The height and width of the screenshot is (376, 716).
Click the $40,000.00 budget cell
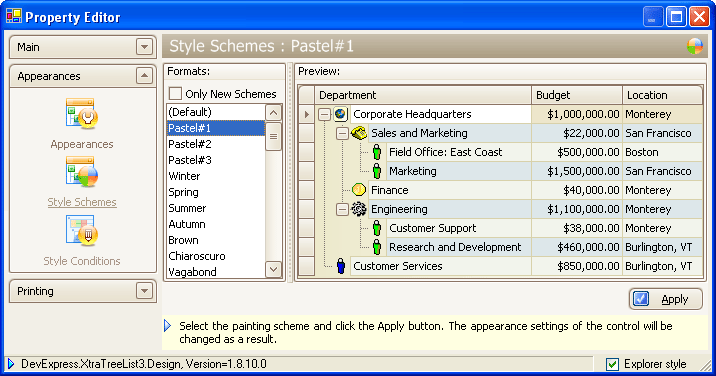[x=577, y=190]
